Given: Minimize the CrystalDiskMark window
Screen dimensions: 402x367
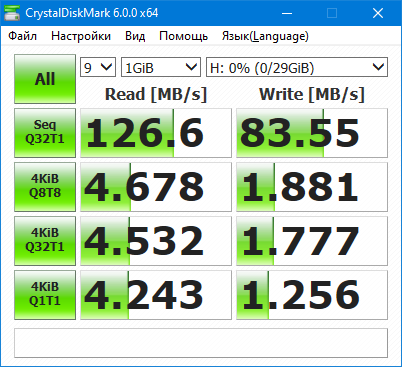Looking at the screenshot, I should pos(287,13).
